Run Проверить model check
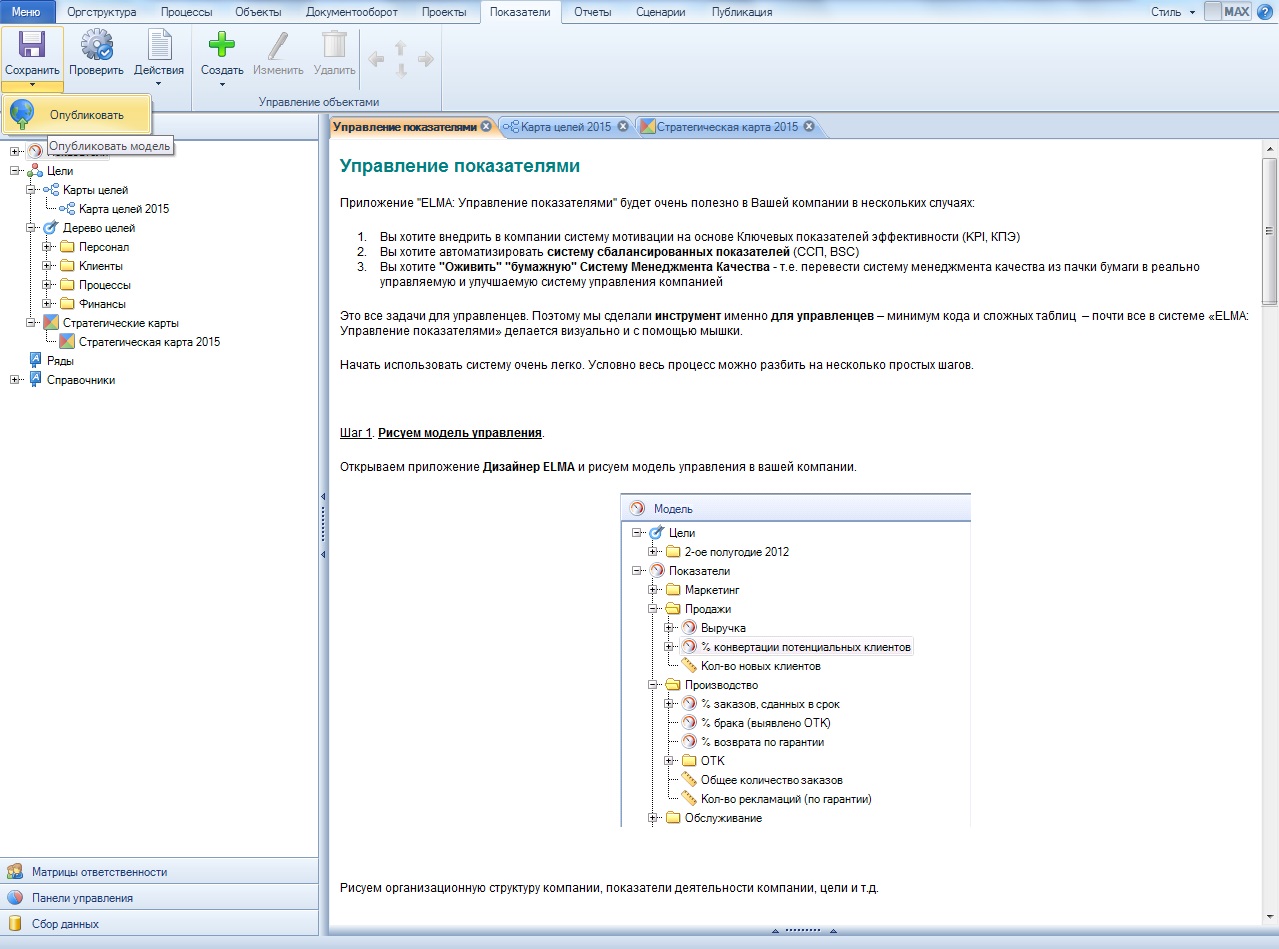 pyautogui.click(x=96, y=45)
